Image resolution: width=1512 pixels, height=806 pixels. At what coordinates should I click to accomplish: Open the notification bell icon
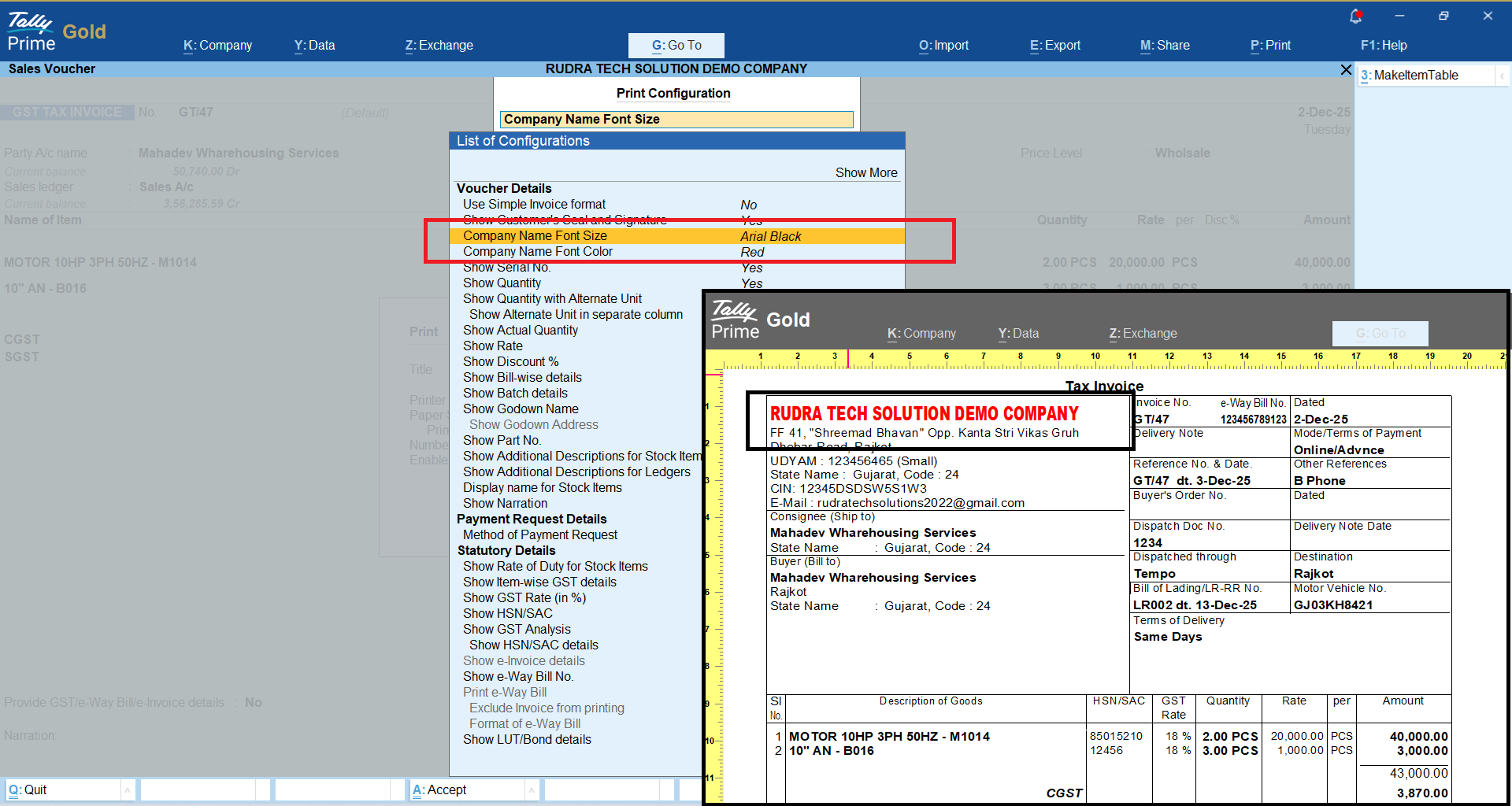[x=1355, y=16]
